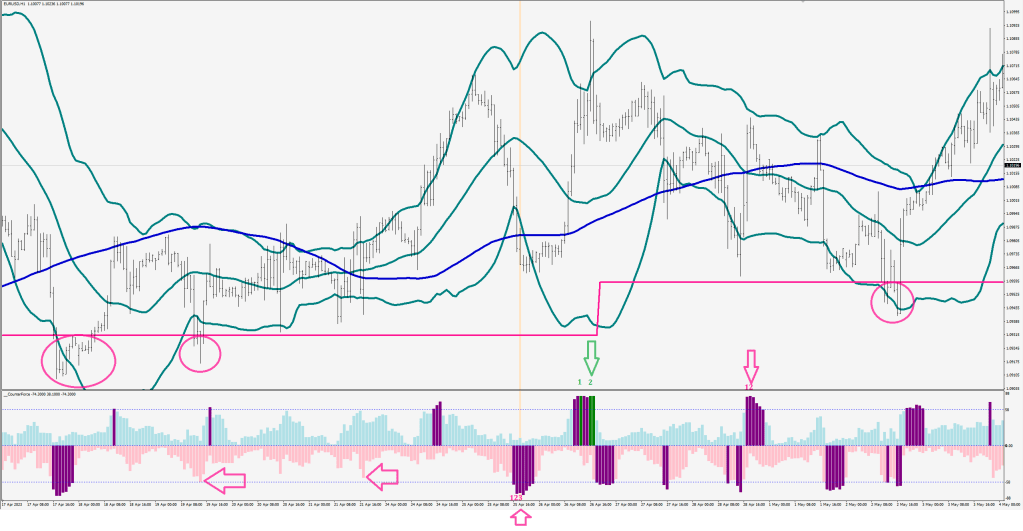Click the green number 2 label
Image resolution: width=1023 pixels, height=531 pixels.
[x=591, y=382]
